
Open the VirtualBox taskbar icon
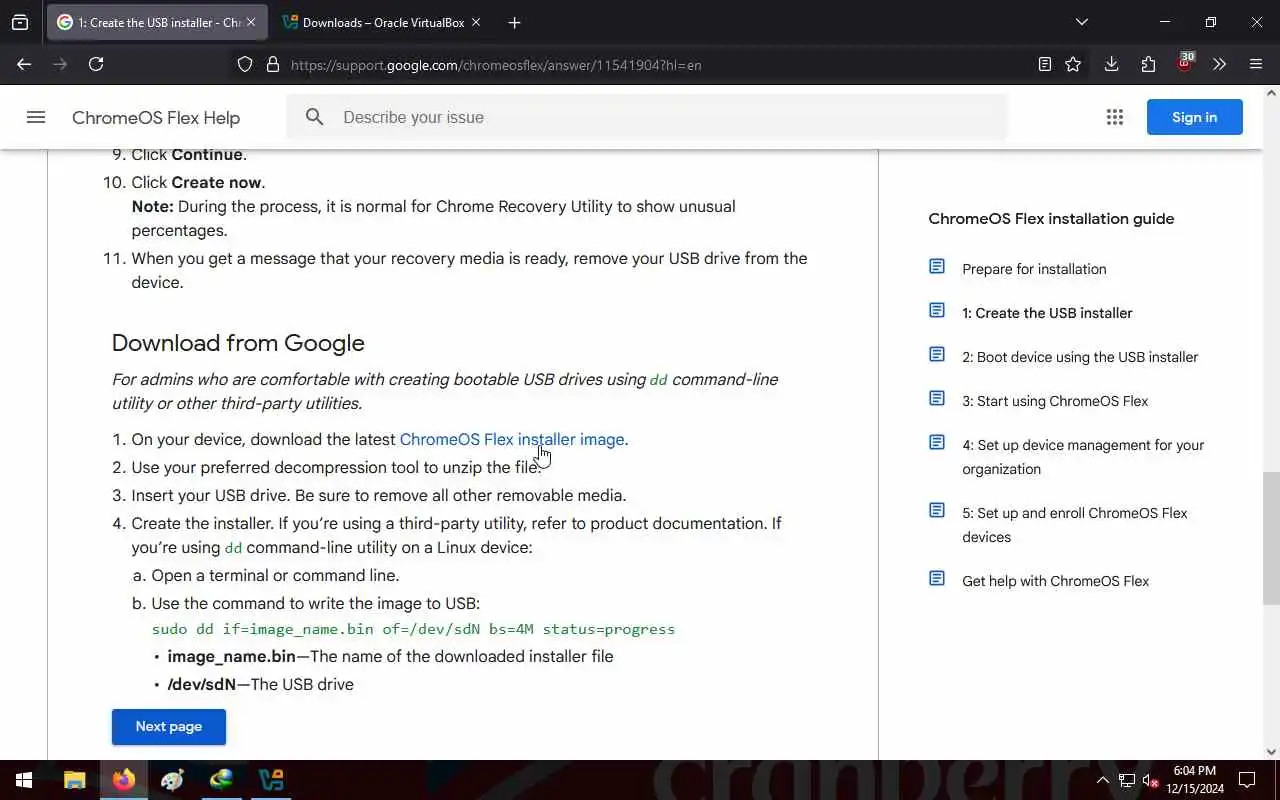pyautogui.click(x=271, y=780)
